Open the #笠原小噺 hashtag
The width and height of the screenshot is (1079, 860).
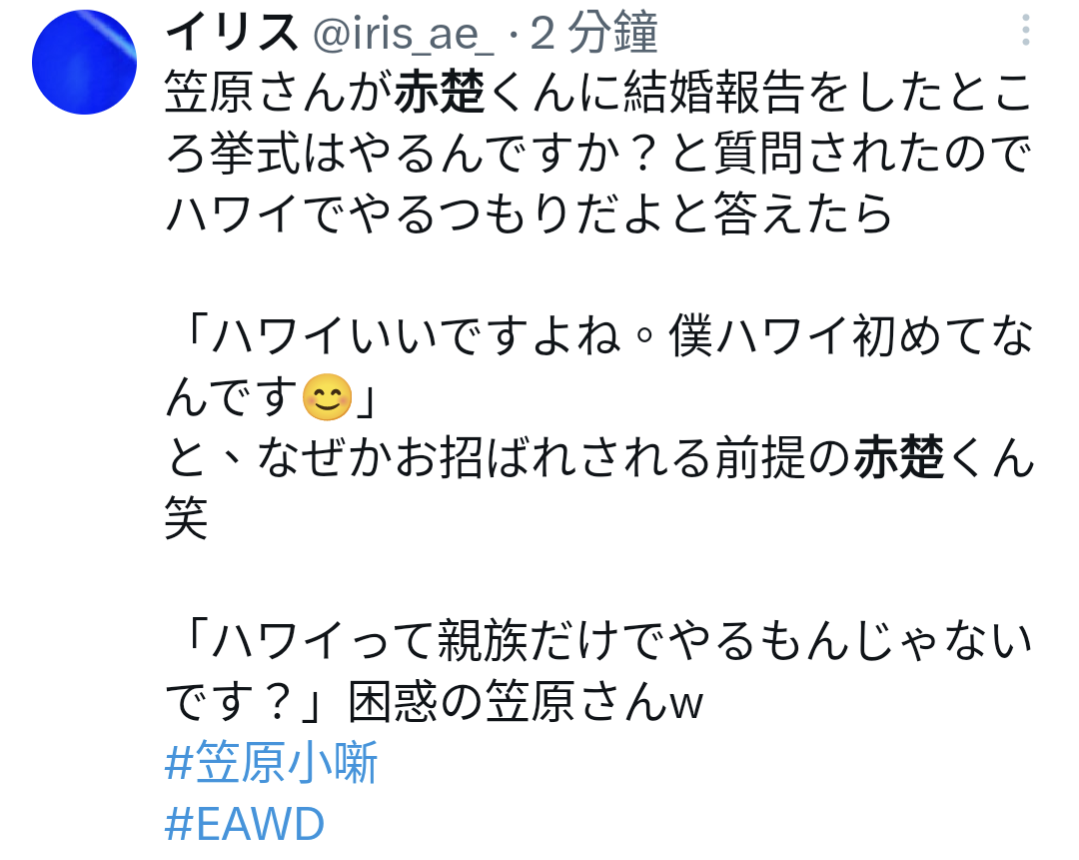272,762
